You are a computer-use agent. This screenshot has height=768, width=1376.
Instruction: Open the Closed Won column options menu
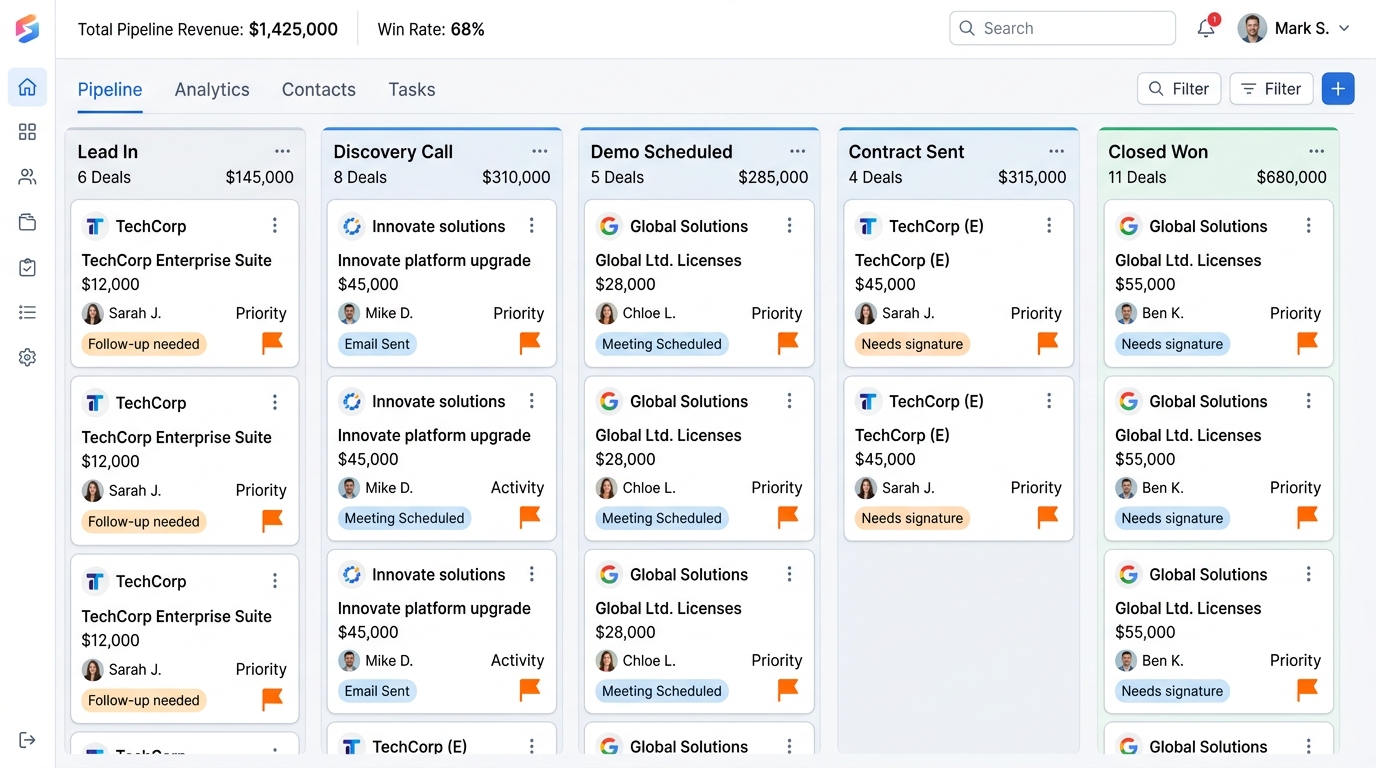pyautogui.click(x=1316, y=151)
